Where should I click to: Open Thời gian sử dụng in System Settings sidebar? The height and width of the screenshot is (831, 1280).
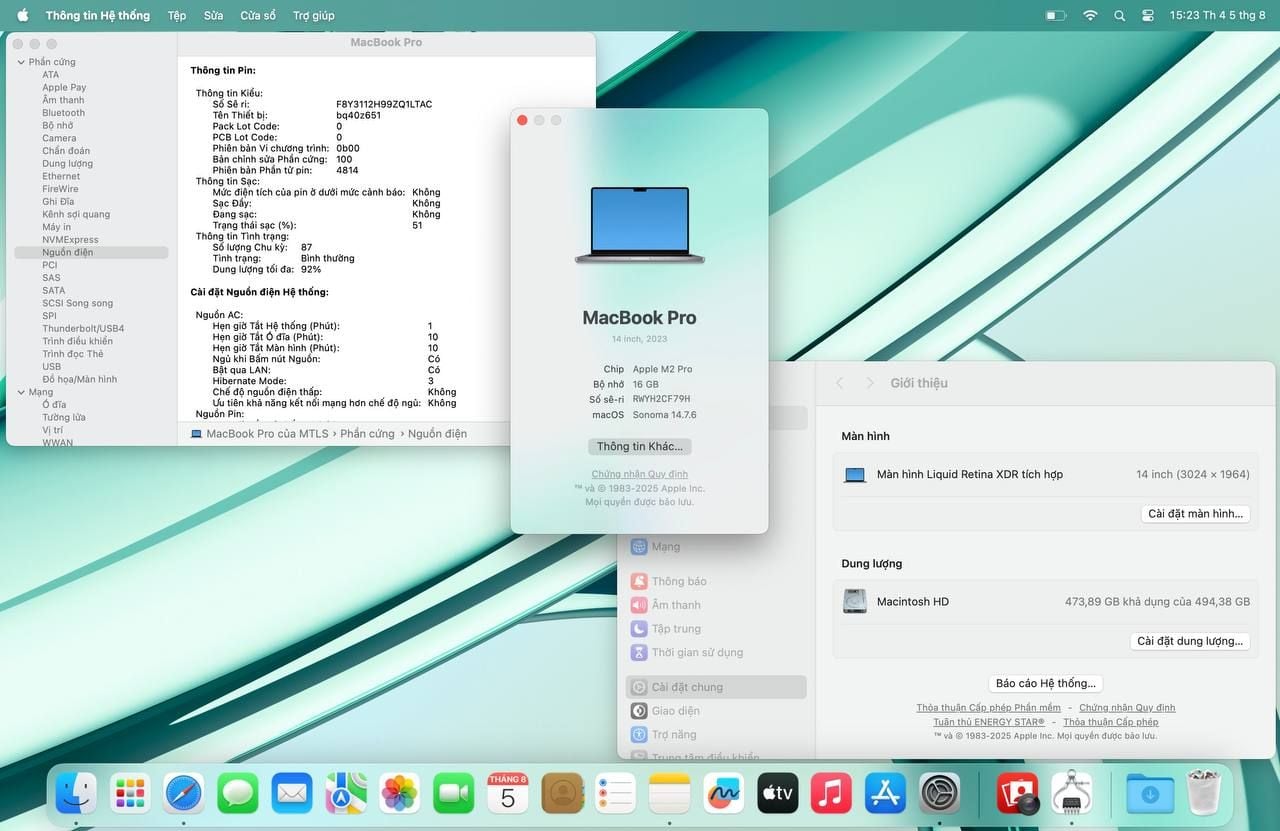point(686,653)
